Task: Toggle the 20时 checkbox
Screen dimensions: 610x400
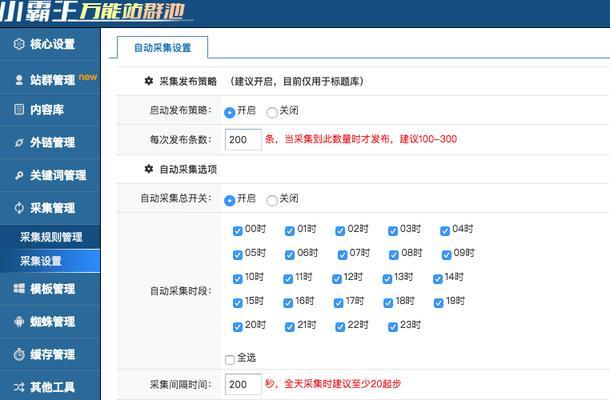Action: (x=237, y=327)
